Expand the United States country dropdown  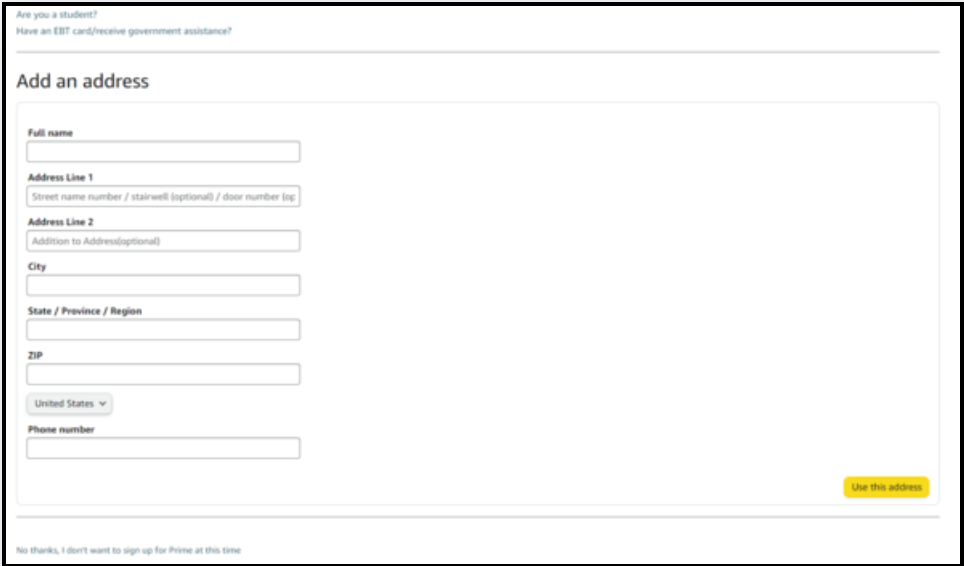(x=70, y=404)
